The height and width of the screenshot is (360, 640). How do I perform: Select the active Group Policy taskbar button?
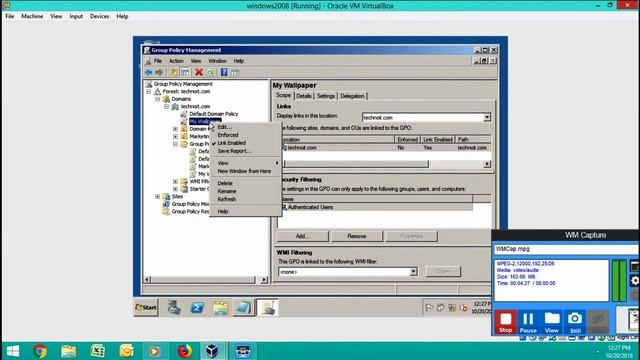pyautogui.click(x=268, y=307)
